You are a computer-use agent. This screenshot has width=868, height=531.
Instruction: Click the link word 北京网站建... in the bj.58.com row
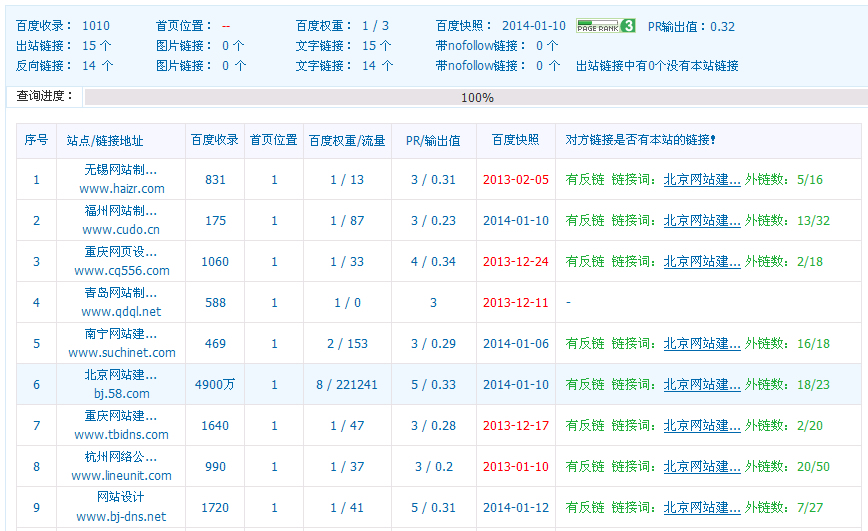coord(702,384)
